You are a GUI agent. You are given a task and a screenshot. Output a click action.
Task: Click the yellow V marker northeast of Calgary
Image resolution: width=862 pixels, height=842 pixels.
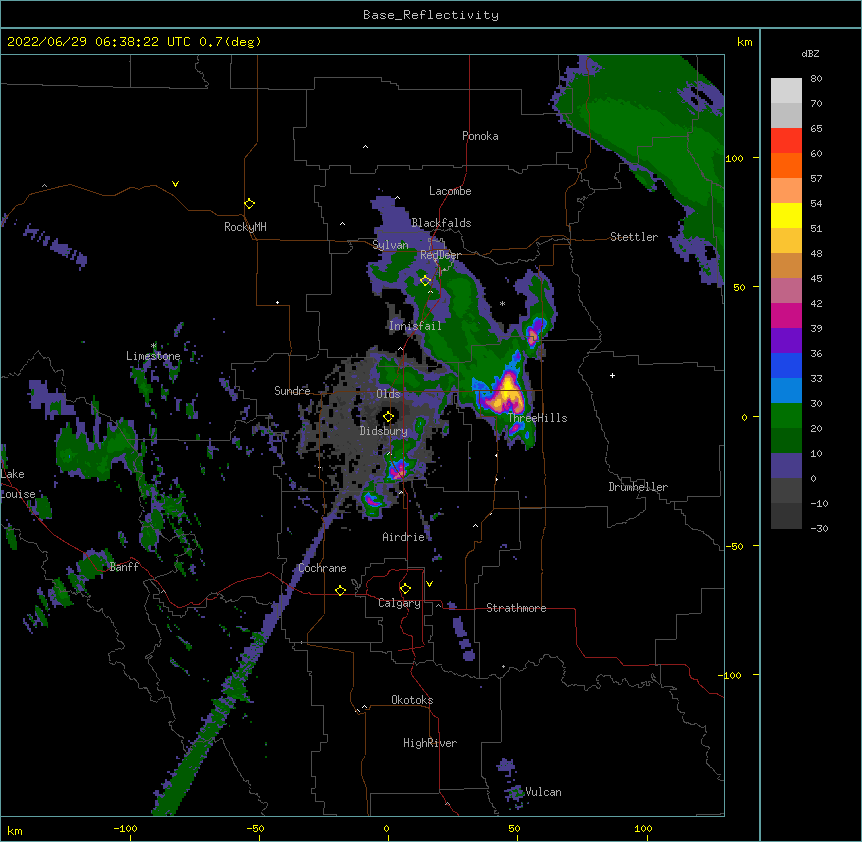429,584
